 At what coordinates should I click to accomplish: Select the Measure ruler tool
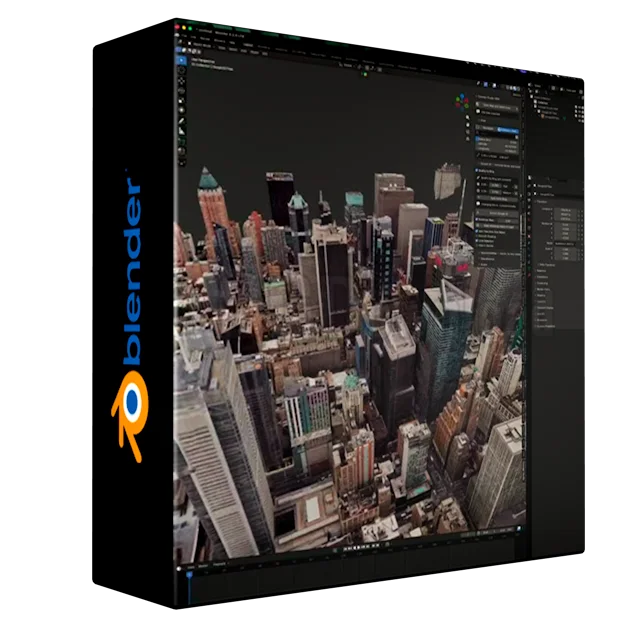pyautogui.click(x=182, y=131)
